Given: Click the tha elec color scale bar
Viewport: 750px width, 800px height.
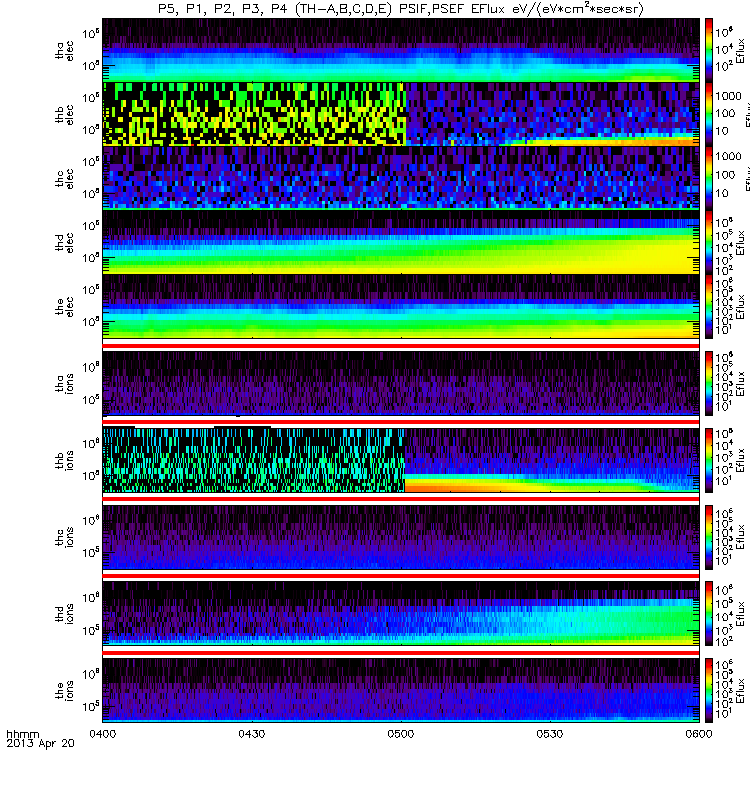Looking at the screenshot, I should (709, 50).
